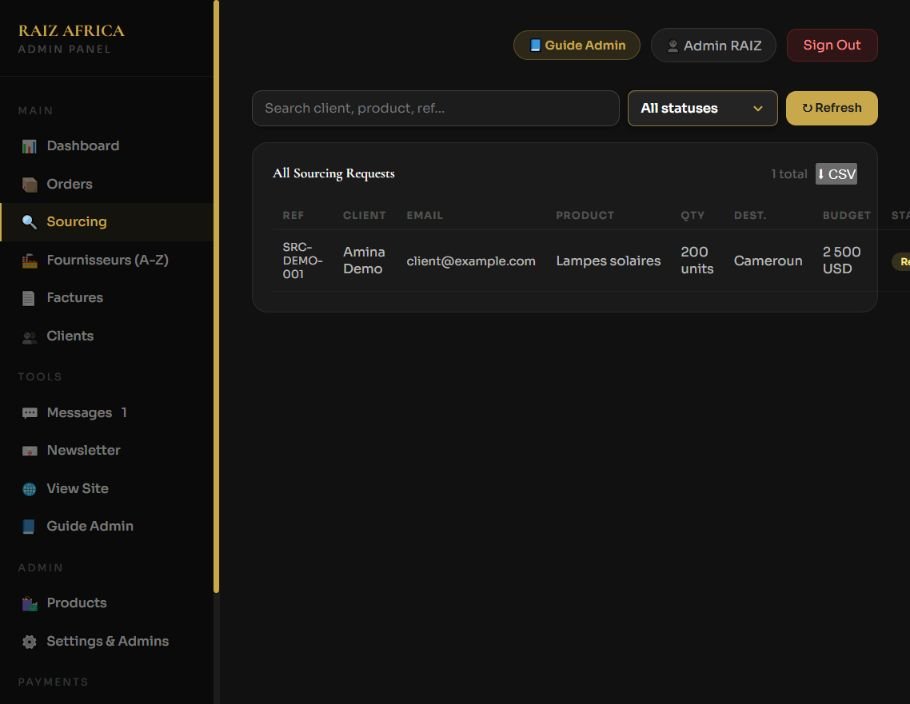
Task: Click the Factures document icon
Action: coord(28,298)
